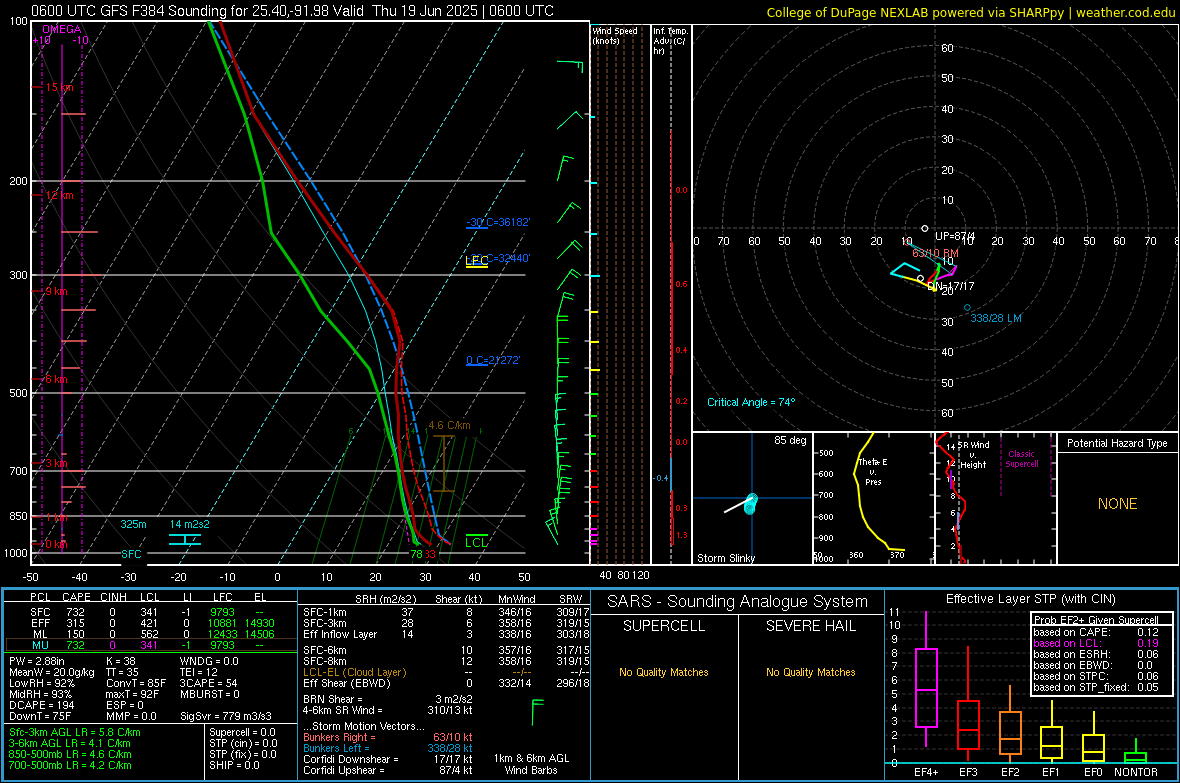Click the Bunkers Left = 338/28 kt row

[x=388, y=748]
